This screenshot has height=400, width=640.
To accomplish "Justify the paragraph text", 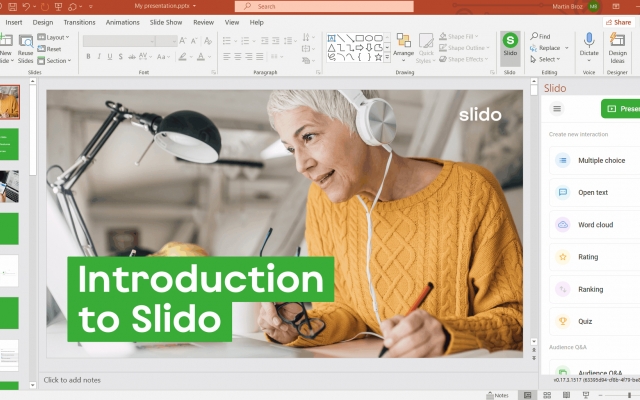I will 260,56.
